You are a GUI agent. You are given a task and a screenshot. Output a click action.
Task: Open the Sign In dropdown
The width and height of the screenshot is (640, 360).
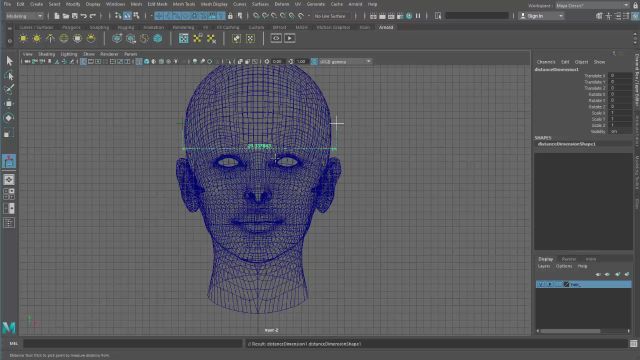tap(541, 16)
